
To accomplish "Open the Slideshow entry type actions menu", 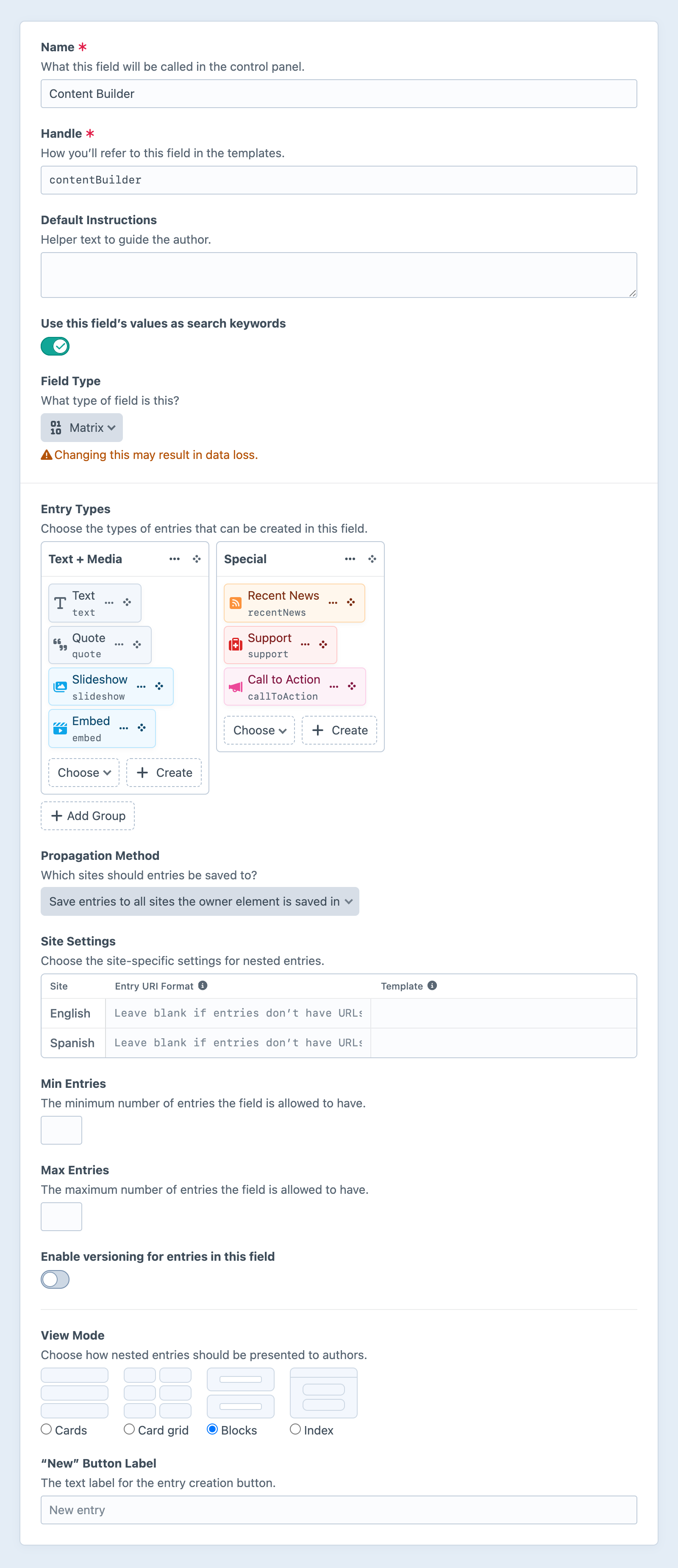I will click(141, 686).
